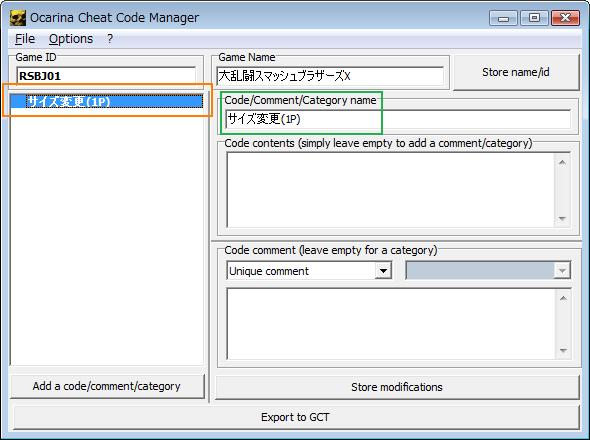
Task: Click Add a code/comment/category button
Action: tap(107, 386)
